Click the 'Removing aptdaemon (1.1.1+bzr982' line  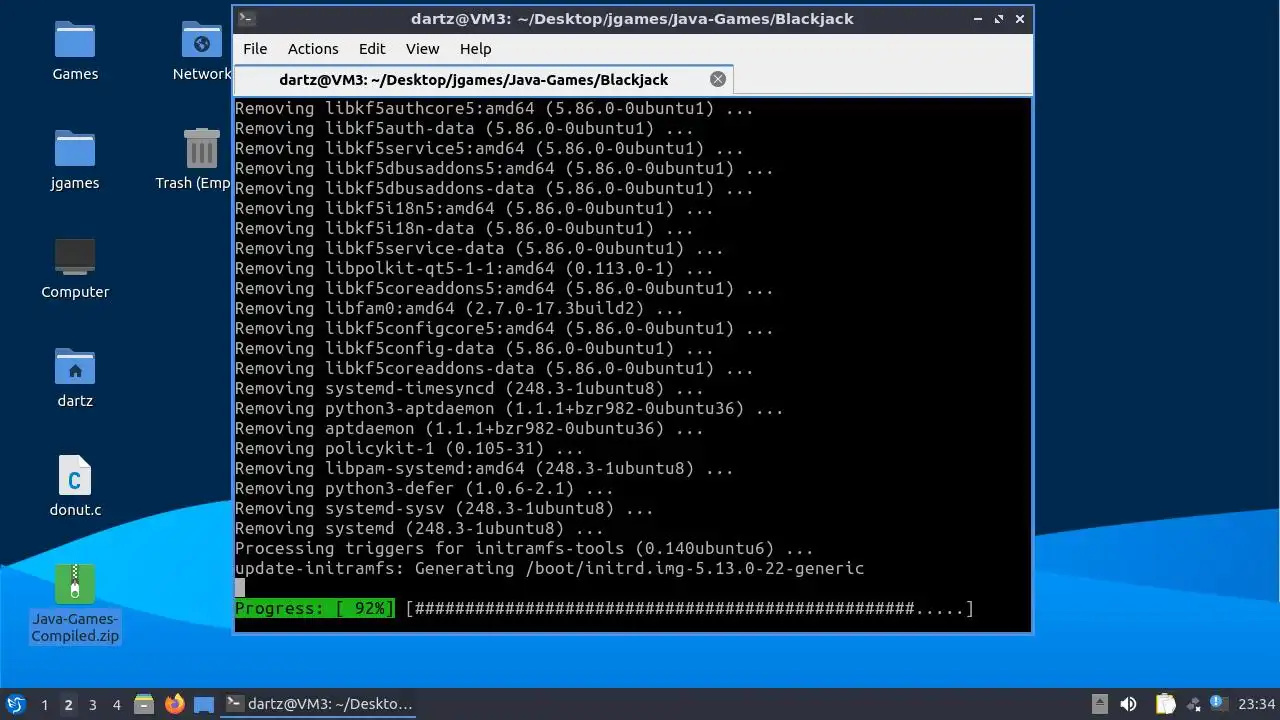469,428
